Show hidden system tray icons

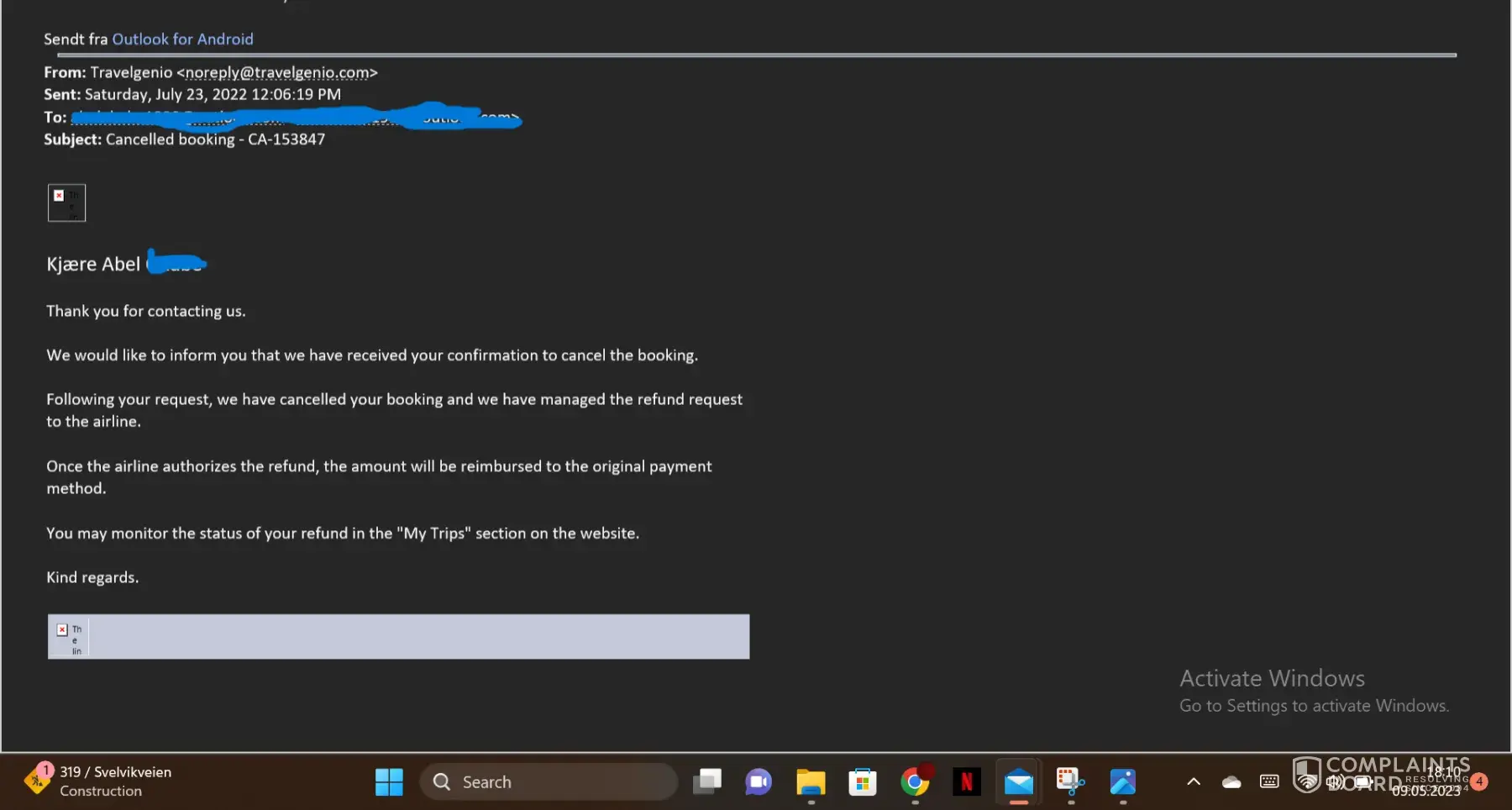1194,782
